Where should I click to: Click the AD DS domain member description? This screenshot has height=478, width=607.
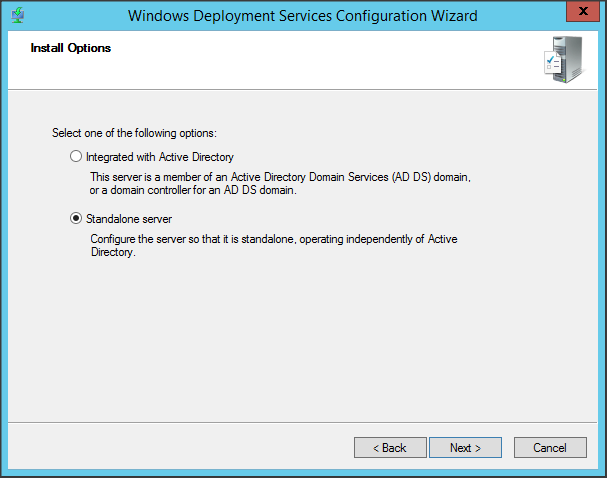coord(280,184)
